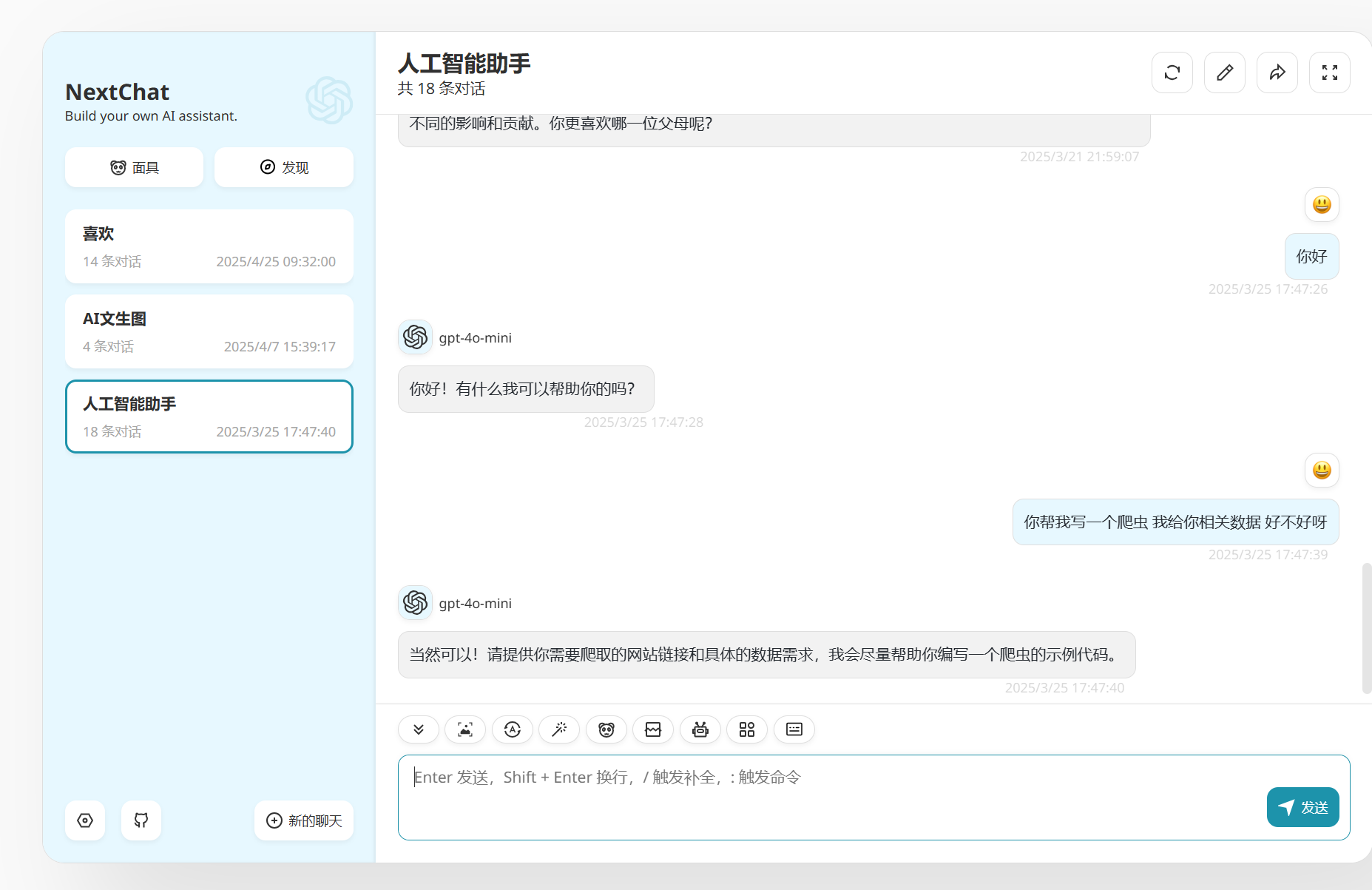This screenshot has width=1372, height=890.
Task: Open the 面具 mask menu
Action: [134, 167]
